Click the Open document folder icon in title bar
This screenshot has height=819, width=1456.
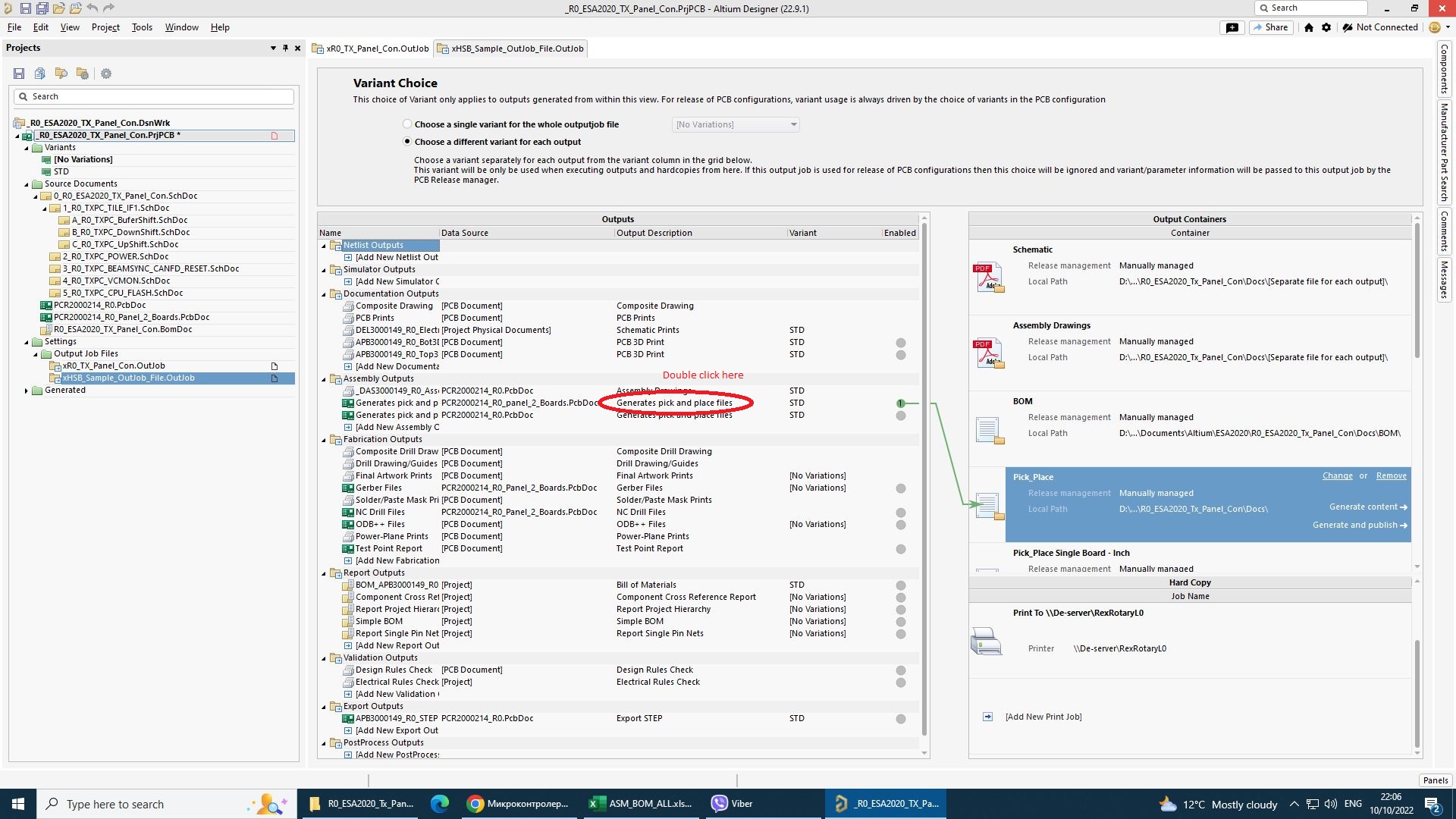(58, 8)
